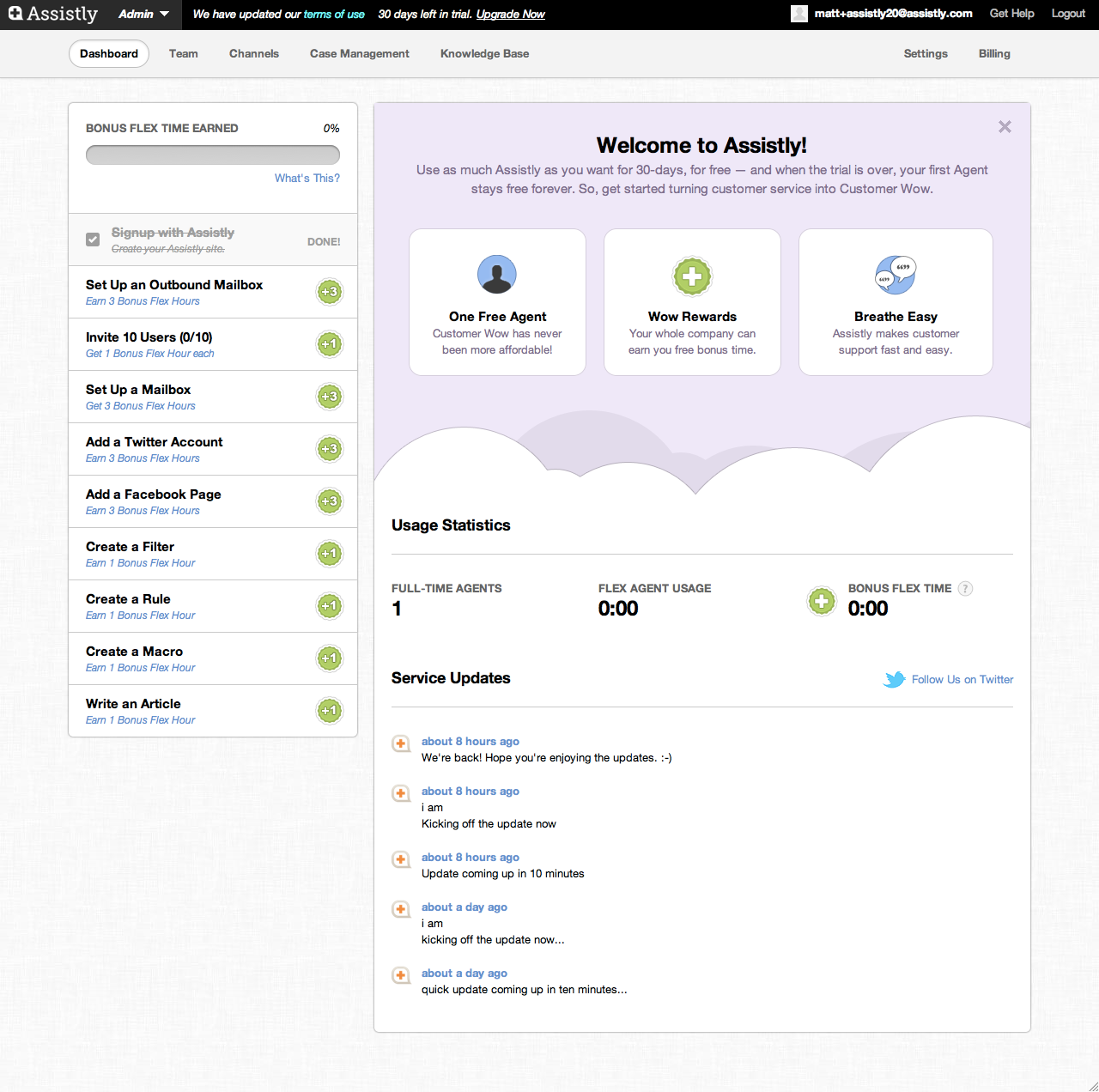Toggle the Signup with Assistly checkbox

click(93, 240)
